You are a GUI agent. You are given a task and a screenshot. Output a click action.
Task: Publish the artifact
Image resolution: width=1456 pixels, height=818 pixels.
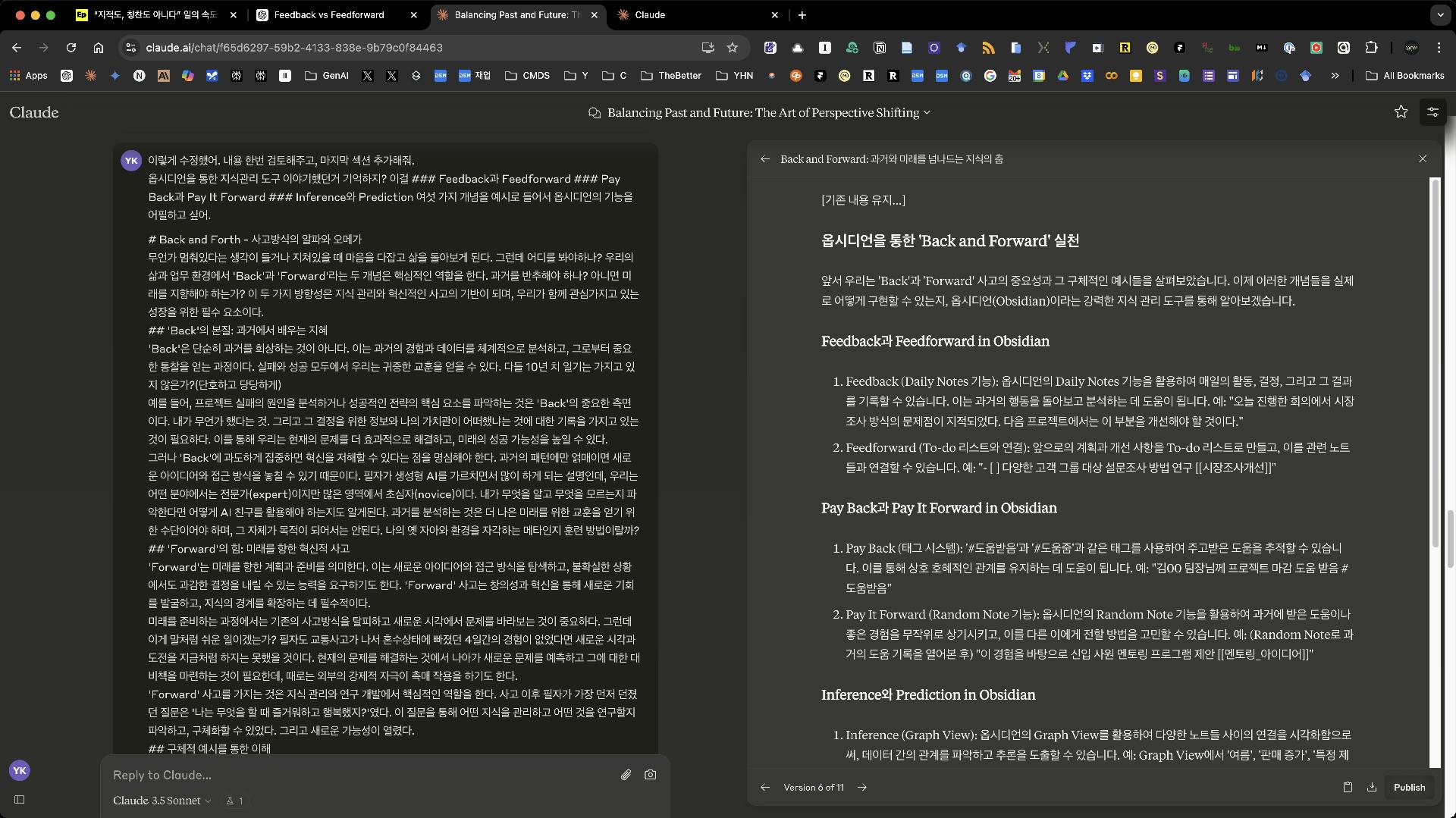pos(1409,787)
